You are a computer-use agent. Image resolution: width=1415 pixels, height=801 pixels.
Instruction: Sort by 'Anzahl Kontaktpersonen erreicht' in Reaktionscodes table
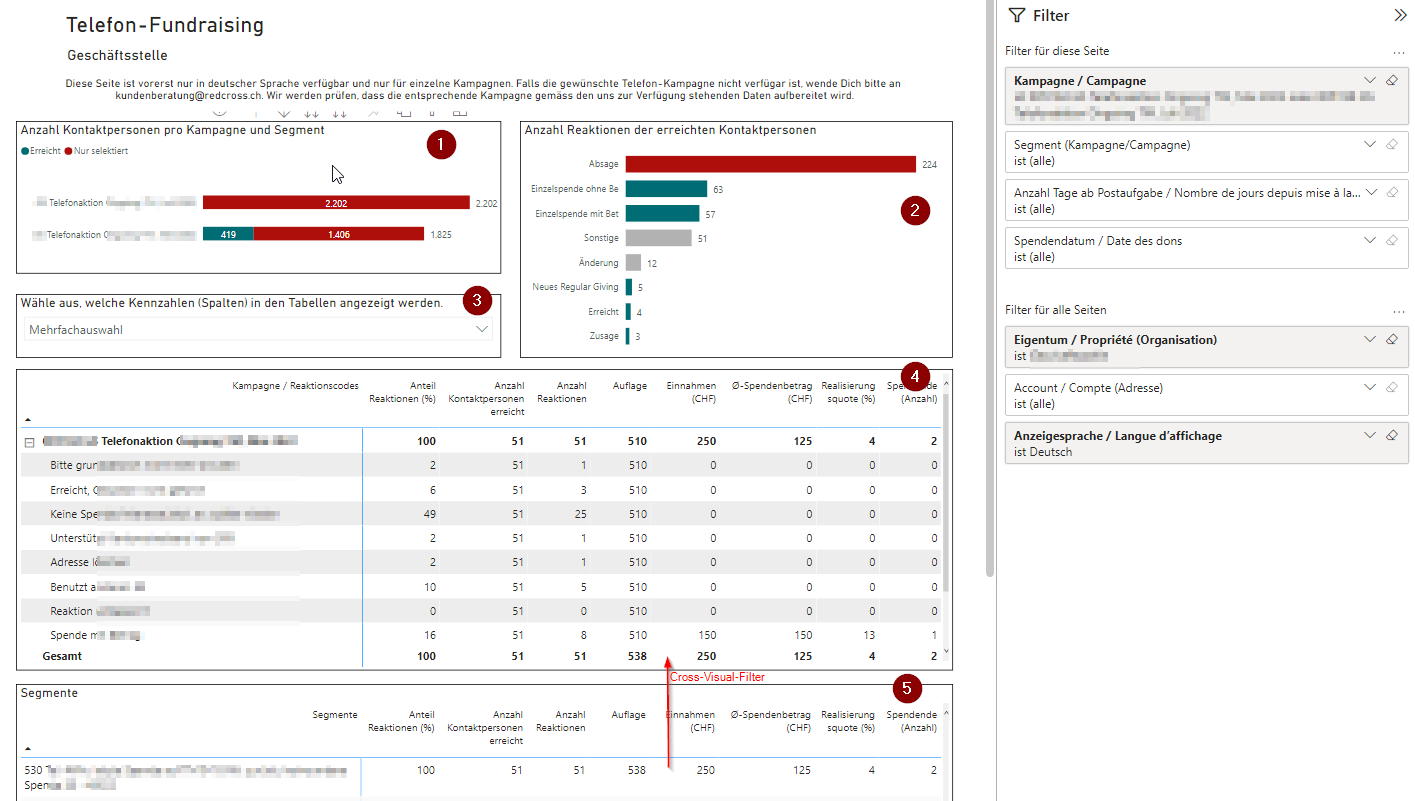486,398
